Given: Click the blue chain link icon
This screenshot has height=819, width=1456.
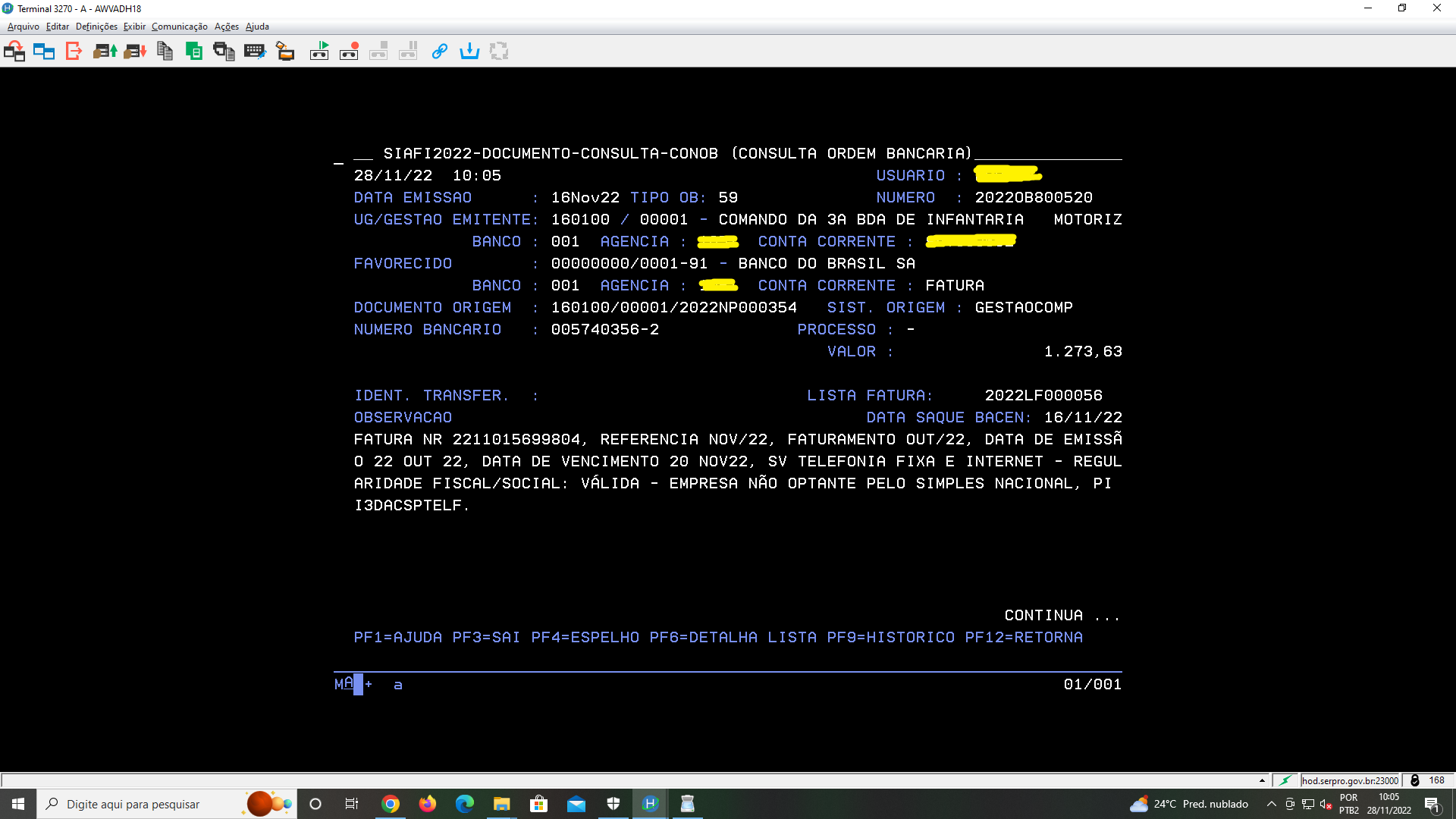Looking at the screenshot, I should coord(439,52).
